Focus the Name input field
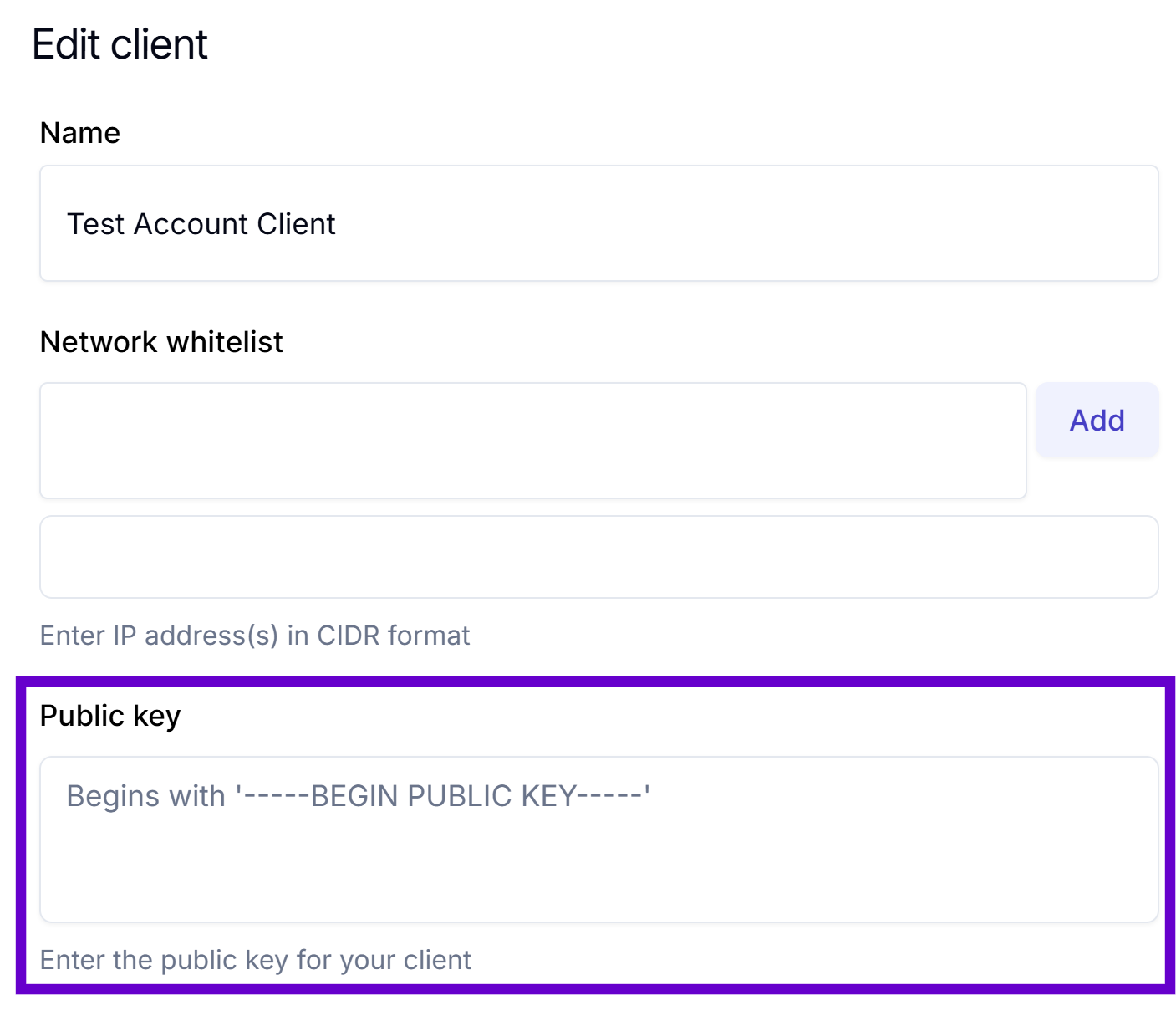 click(598, 223)
